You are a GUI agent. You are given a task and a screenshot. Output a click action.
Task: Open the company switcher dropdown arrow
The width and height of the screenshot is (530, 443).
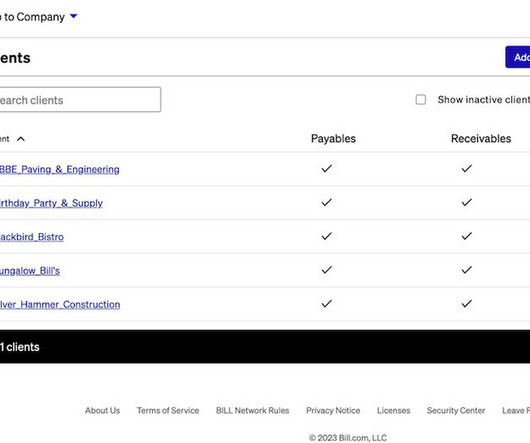(73, 16)
